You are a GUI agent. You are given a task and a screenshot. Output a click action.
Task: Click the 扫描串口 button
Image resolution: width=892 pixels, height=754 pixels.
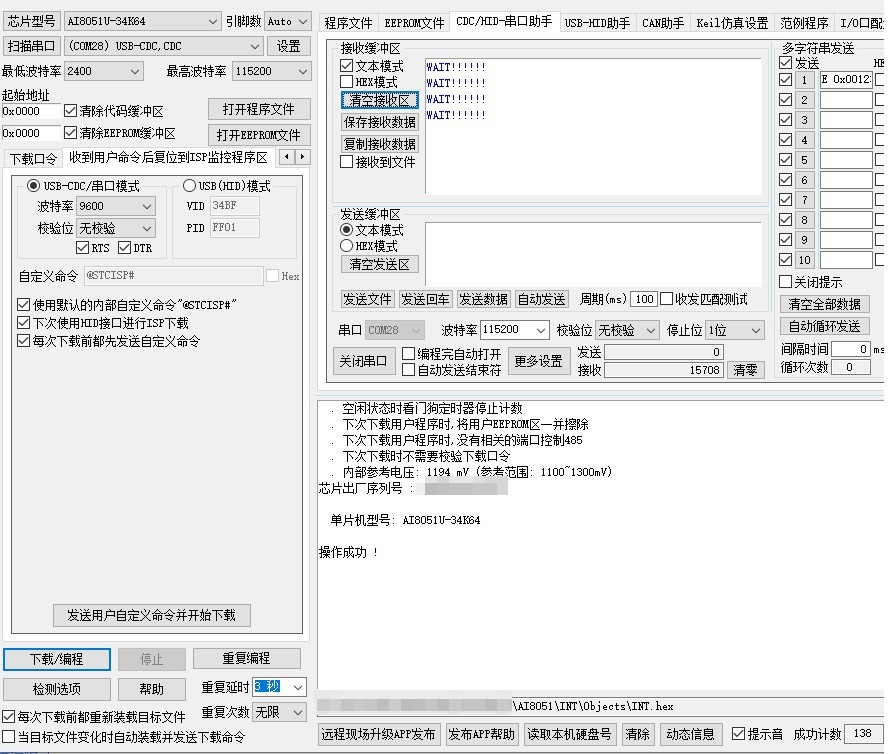31,46
